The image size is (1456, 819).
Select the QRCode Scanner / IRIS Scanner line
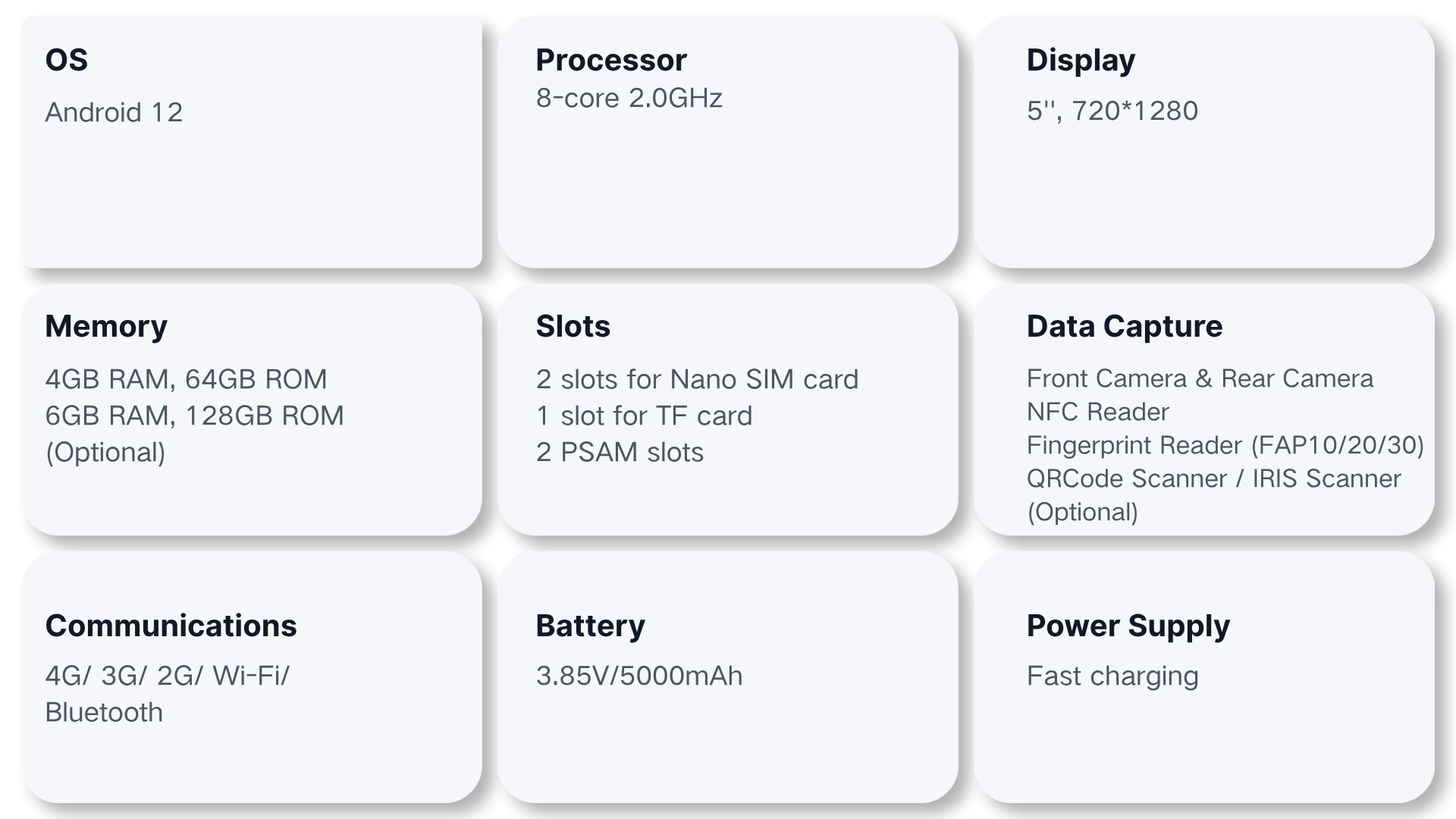click(1213, 479)
